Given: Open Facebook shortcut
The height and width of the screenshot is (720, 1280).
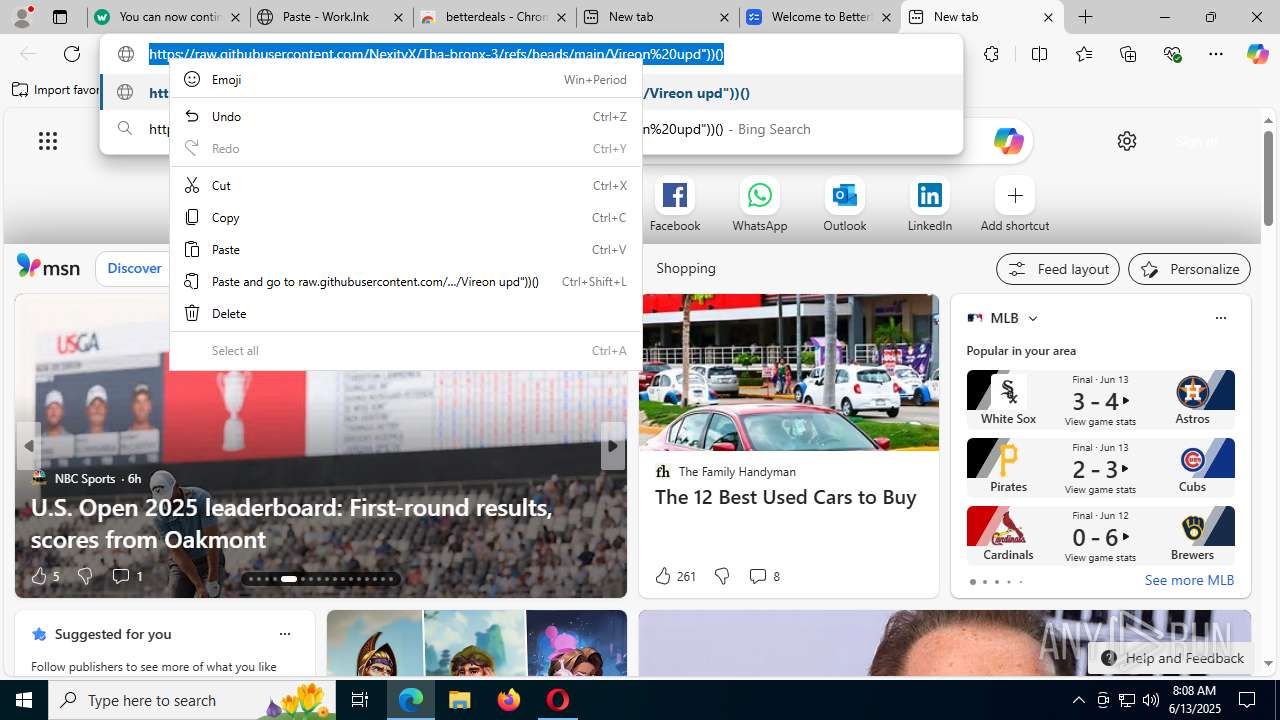Looking at the screenshot, I should 675,205.
